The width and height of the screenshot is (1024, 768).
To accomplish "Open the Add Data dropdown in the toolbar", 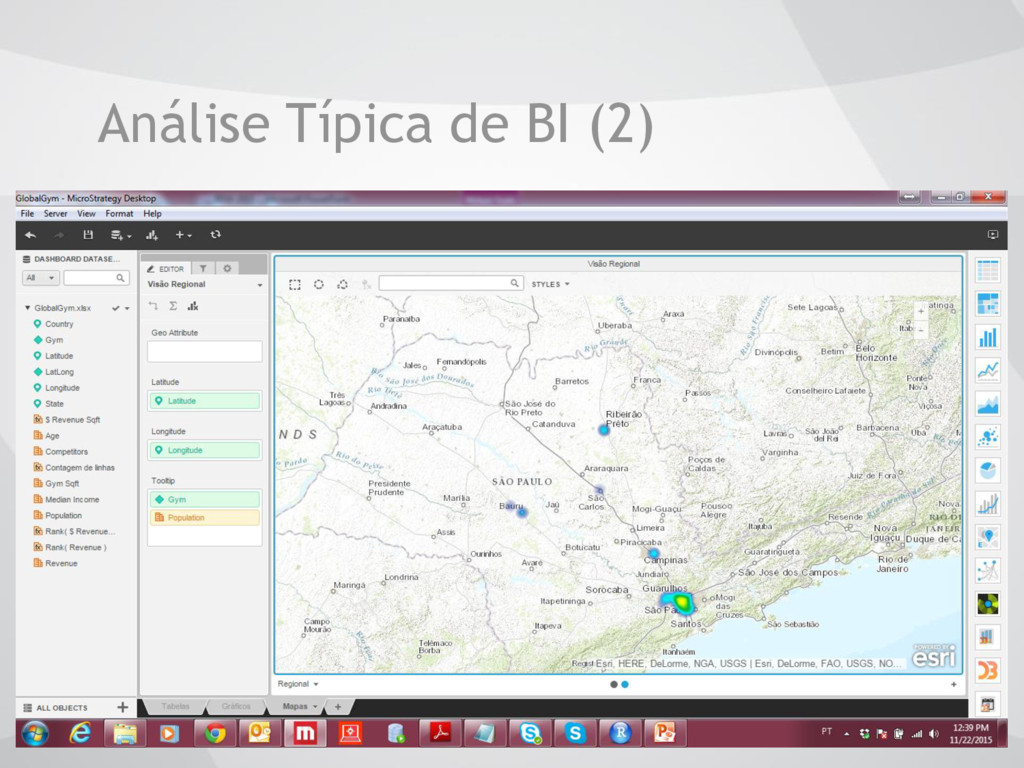I will click(121, 235).
